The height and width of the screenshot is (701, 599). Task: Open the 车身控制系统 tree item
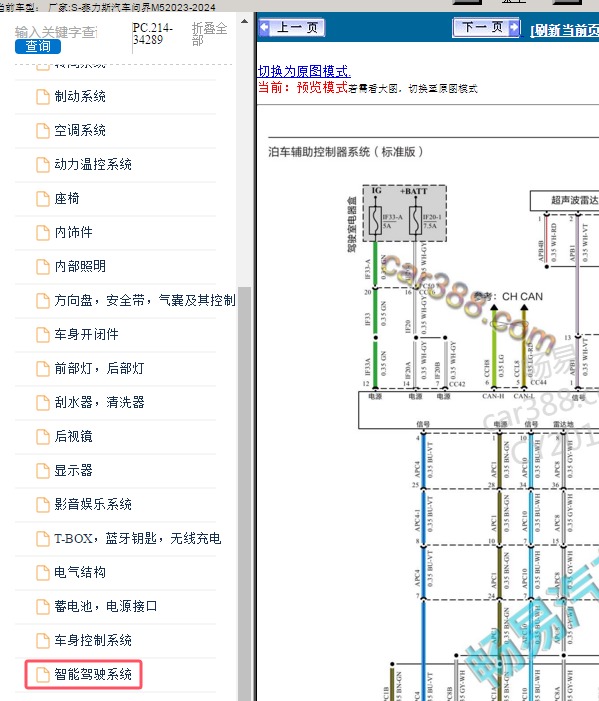pyautogui.click(x=93, y=640)
